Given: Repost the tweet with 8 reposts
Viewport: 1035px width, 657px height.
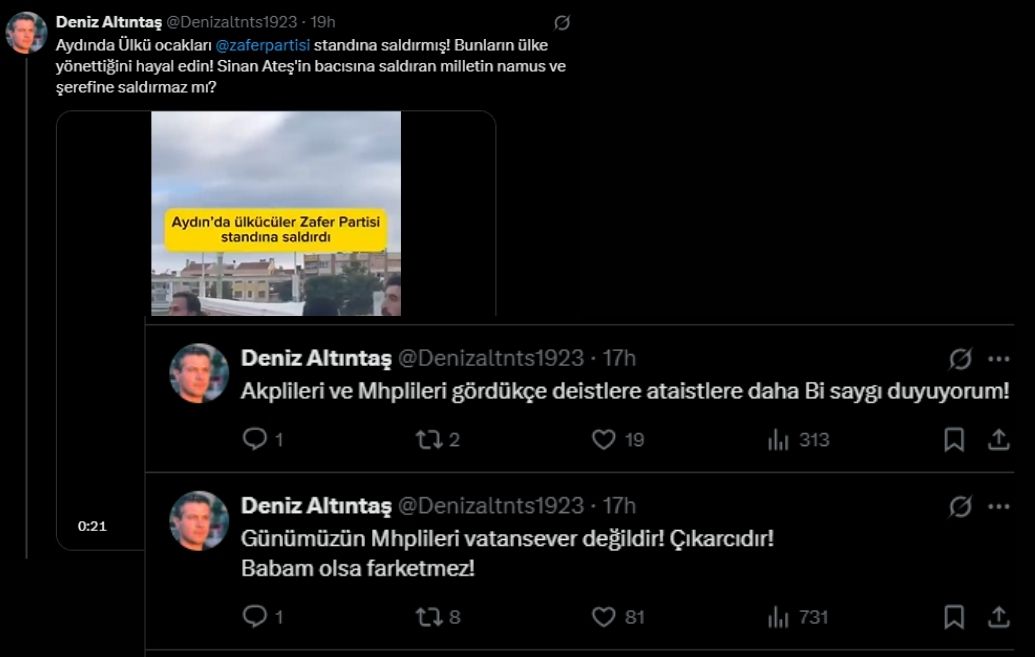Looking at the screenshot, I should (x=429, y=617).
